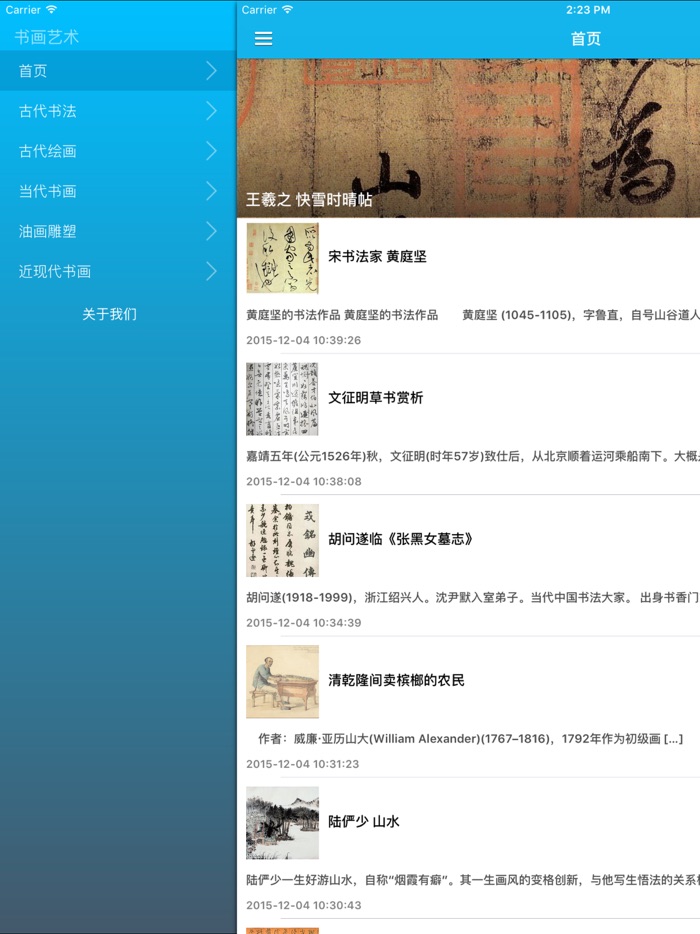Open thumbnail of 清乾隆间卖槟榔的农民

tap(282, 681)
